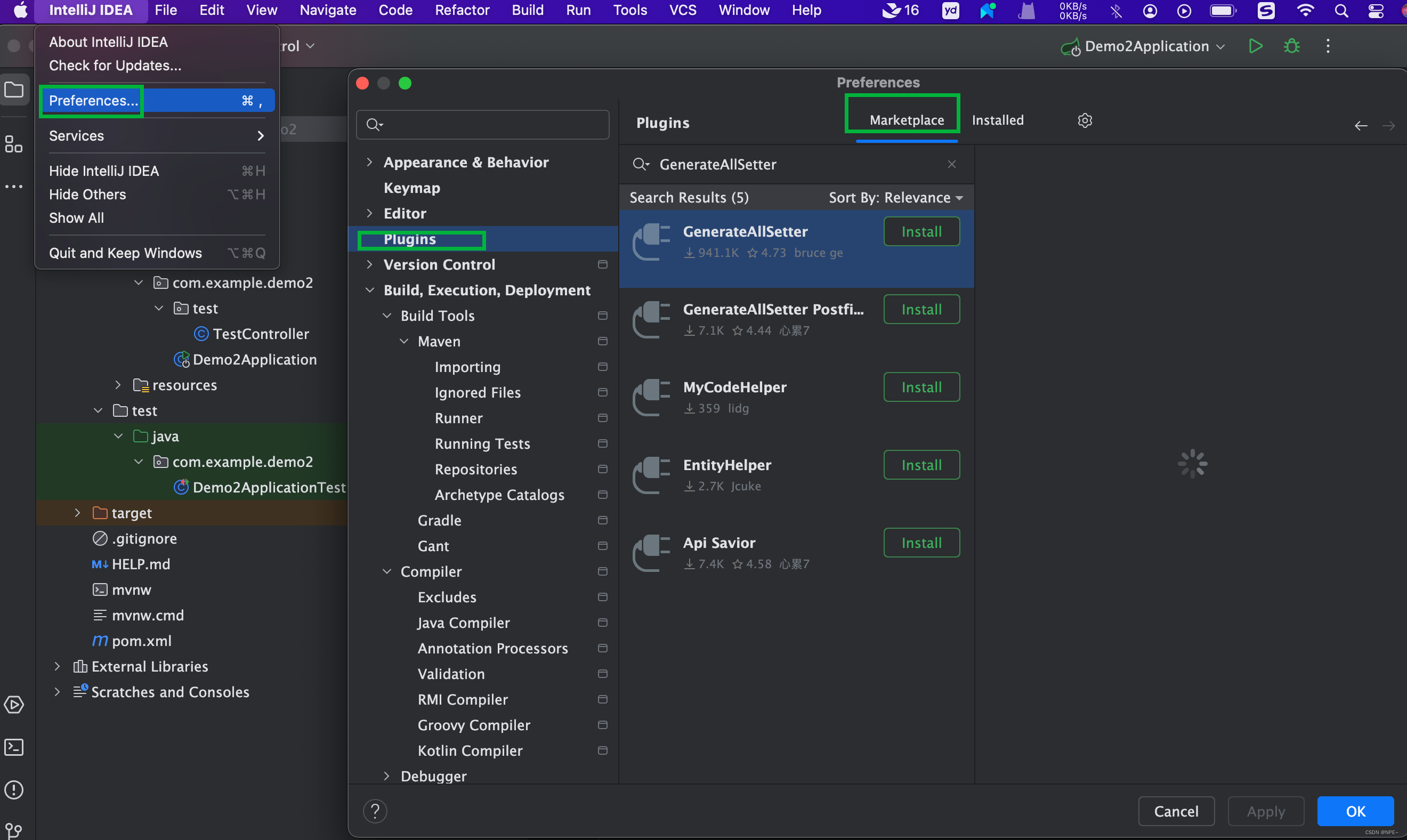1407x840 pixels.
Task: Click the MyCodeHelper plugin logo icon
Action: [651, 398]
